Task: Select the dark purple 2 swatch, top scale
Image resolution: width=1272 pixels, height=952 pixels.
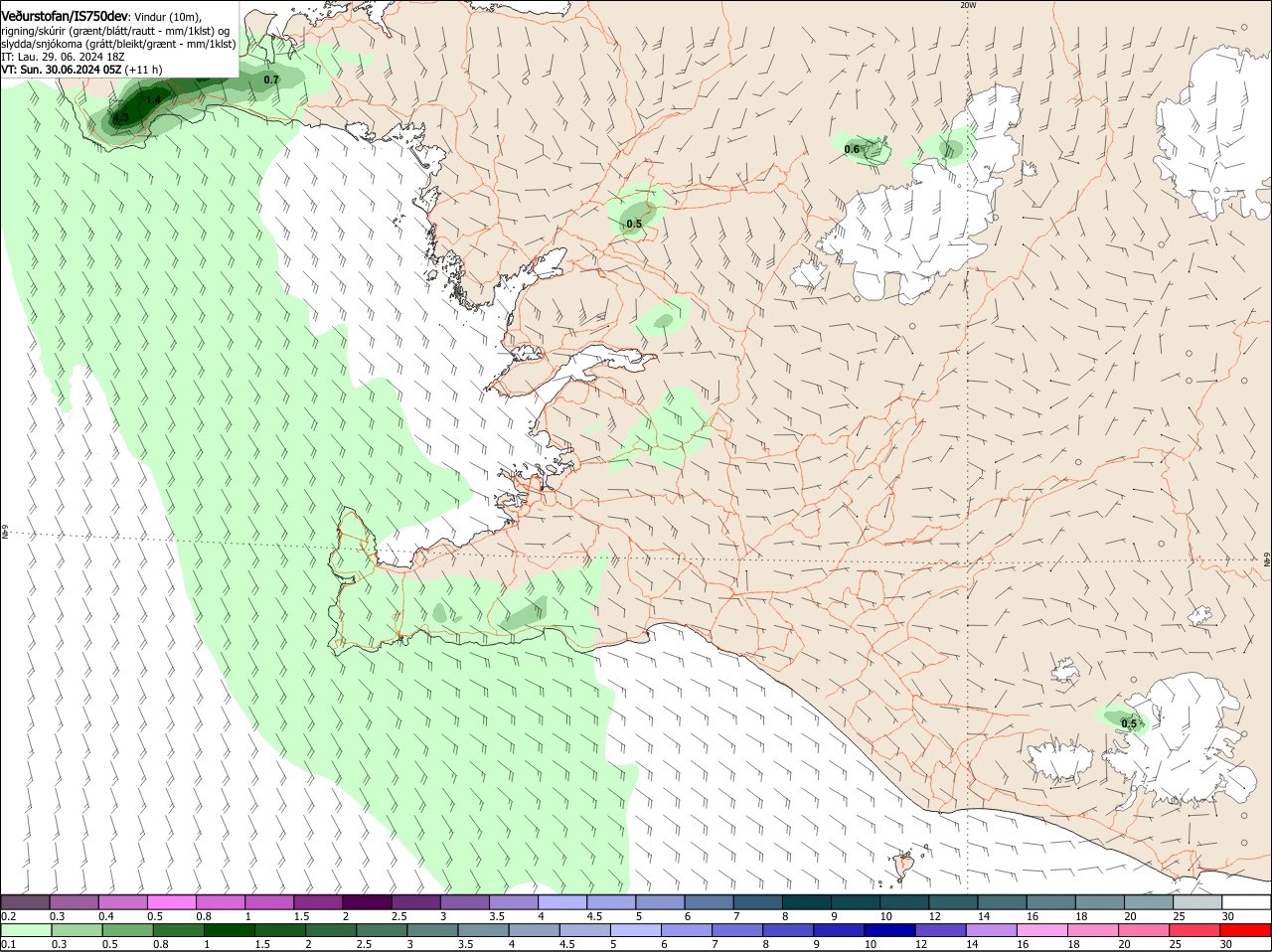Action: 367,902
